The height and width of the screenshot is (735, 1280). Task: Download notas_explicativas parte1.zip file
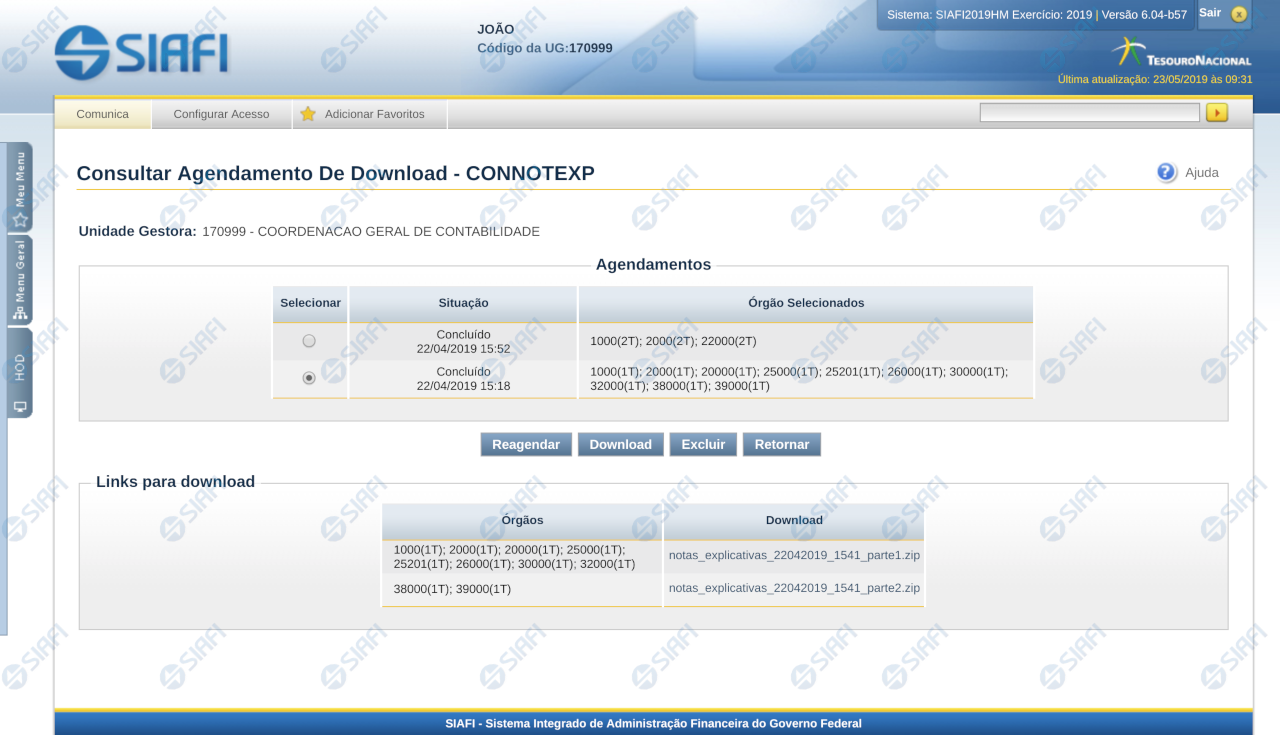tap(794, 555)
